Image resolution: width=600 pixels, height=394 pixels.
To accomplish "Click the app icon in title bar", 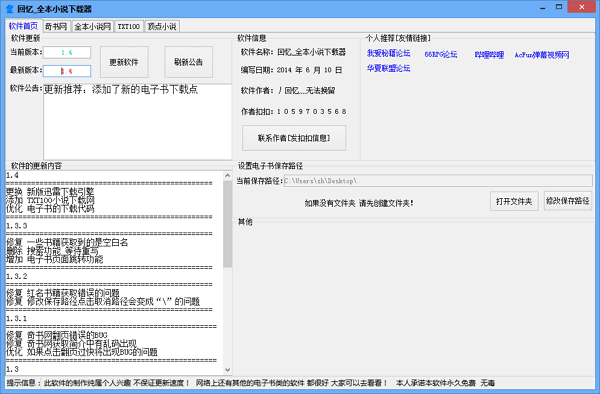I will click(x=10, y=8).
